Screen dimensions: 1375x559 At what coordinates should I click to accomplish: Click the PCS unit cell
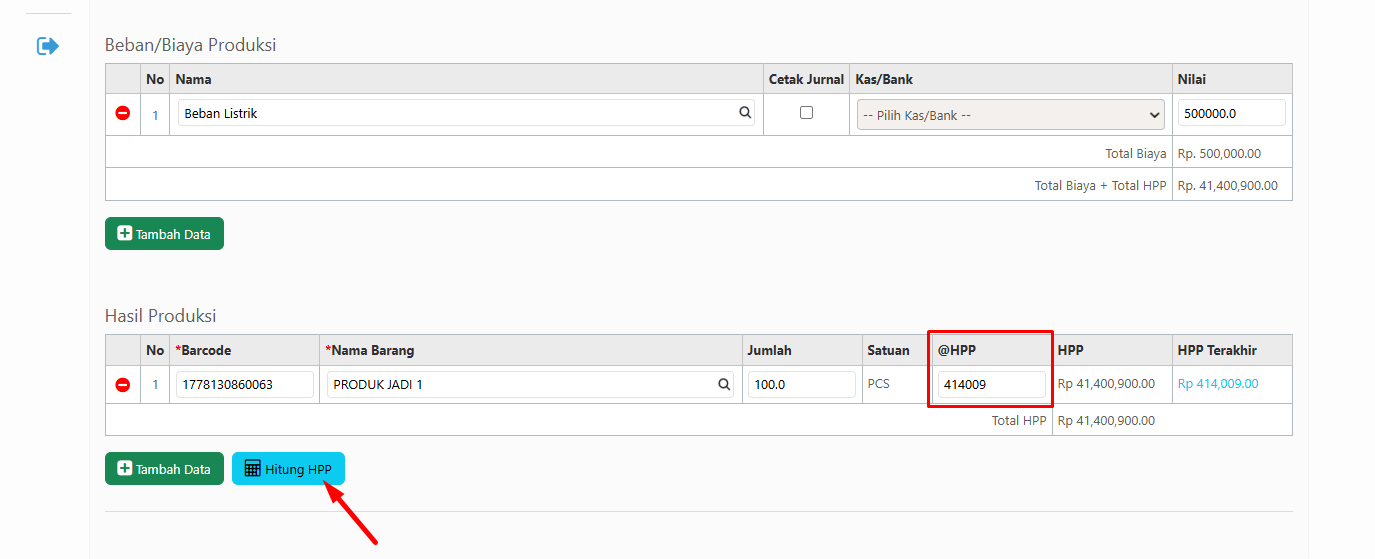(x=879, y=384)
